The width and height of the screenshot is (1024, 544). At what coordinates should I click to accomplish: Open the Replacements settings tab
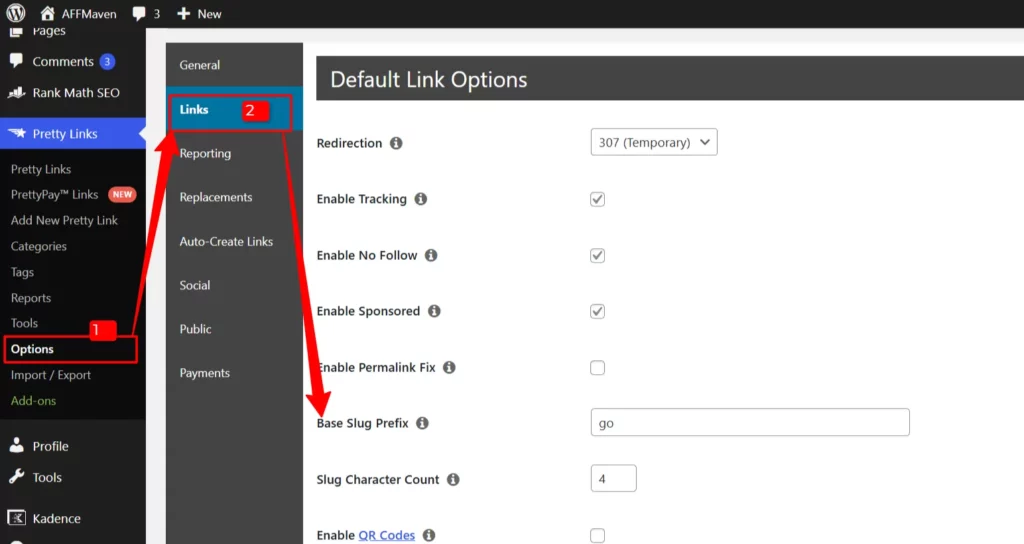coord(216,197)
